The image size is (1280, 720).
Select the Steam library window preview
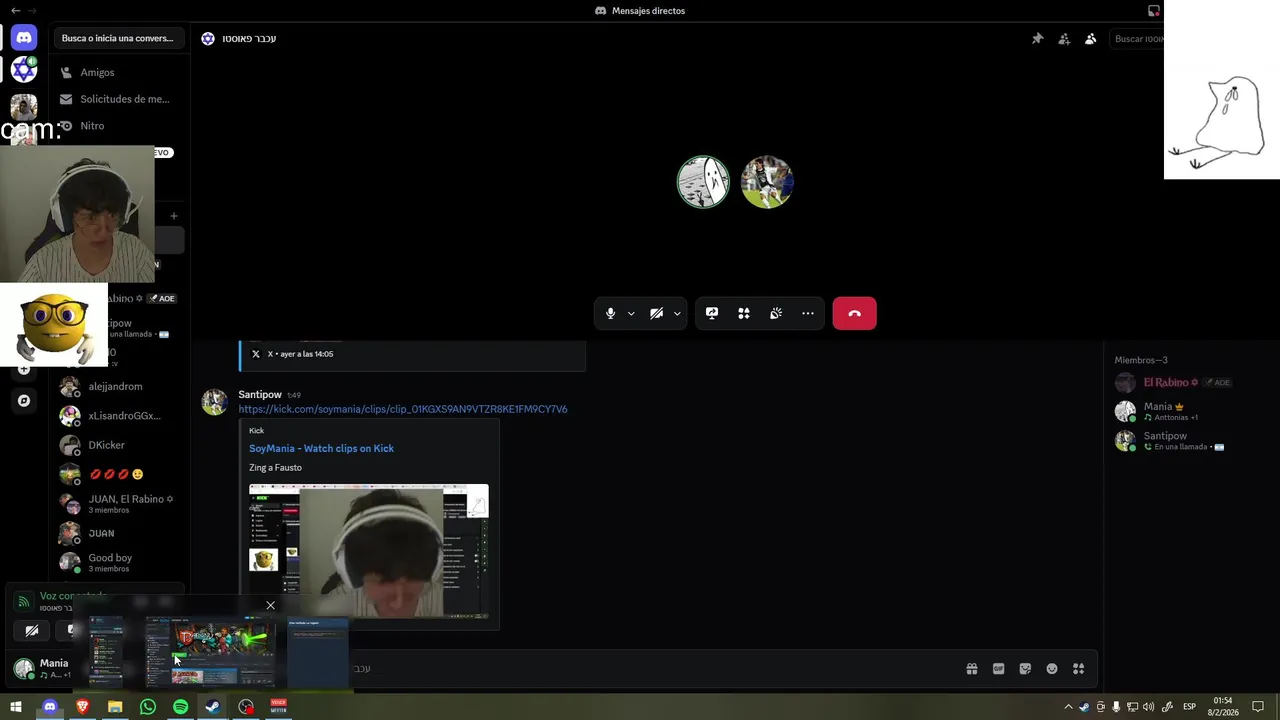(212, 651)
